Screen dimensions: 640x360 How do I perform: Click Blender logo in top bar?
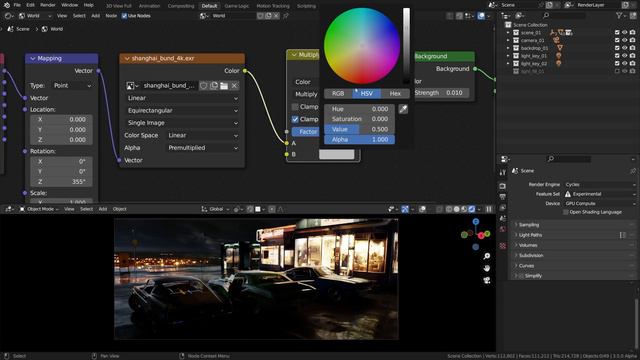point(7,5)
